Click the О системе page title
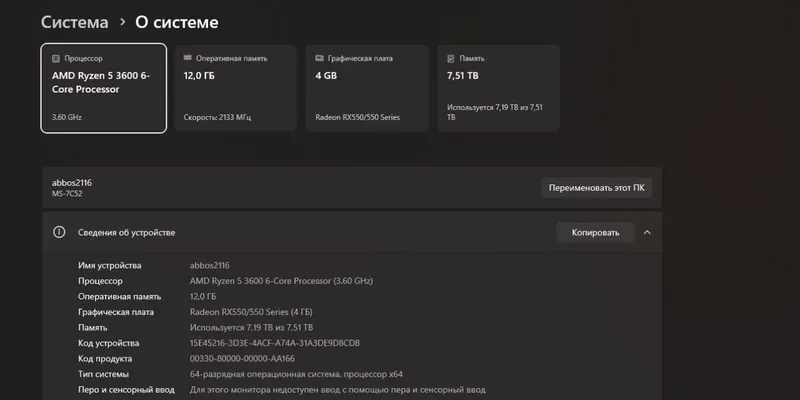The width and height of the screenshot is (800, 400). pos(177,22)
